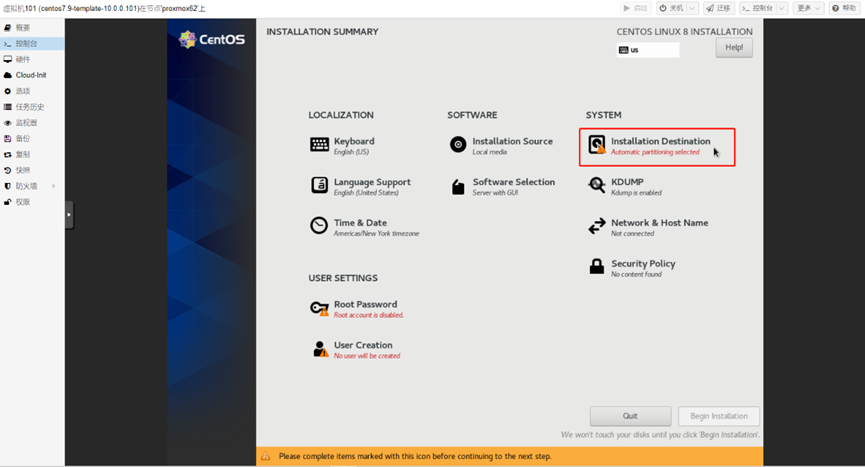Click the 关机 shutdown toolbar button
Screen dimensions: 865x467
click(x=671, y=8)
